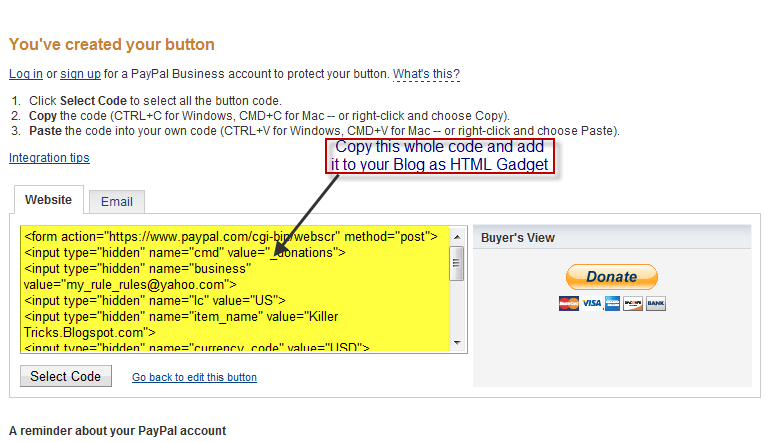Click the code line name="lc" value="US"
Viewport: 768px width, 442px height.
[155, 300]
